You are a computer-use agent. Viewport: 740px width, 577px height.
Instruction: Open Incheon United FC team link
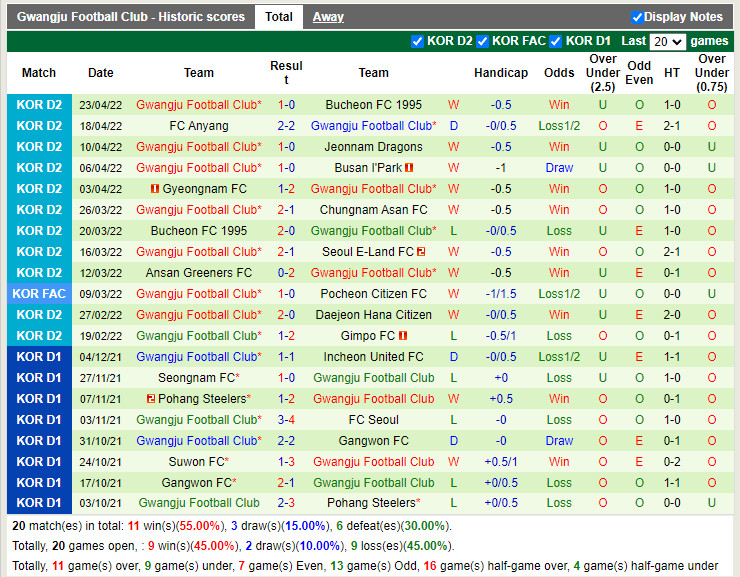click(x=373, y=357)
